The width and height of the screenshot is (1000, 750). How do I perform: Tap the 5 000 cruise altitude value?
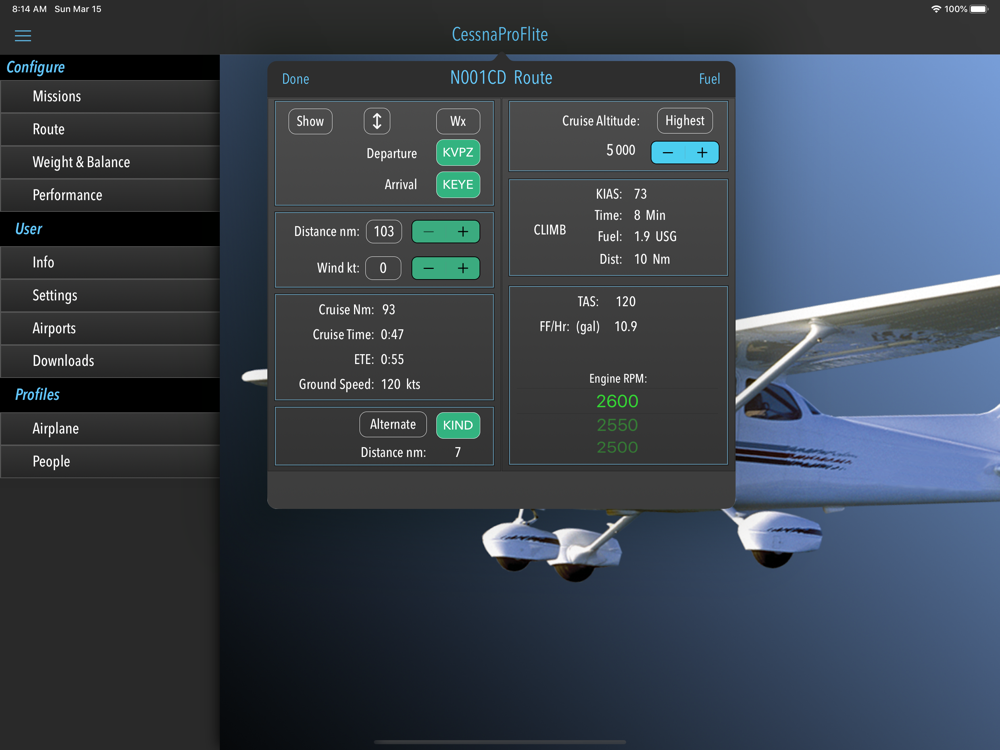pyautogui.click(x=621, y=151)
